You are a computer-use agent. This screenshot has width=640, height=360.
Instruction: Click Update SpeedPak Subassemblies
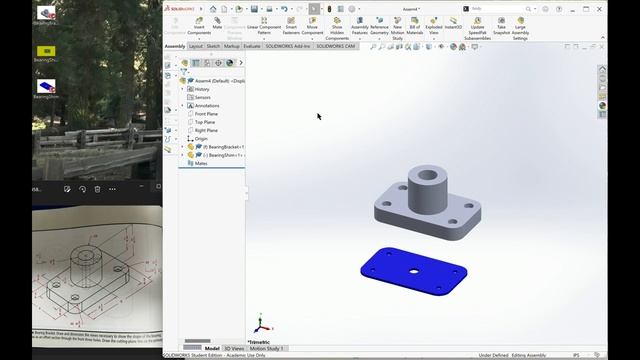[x=477, y=29]
